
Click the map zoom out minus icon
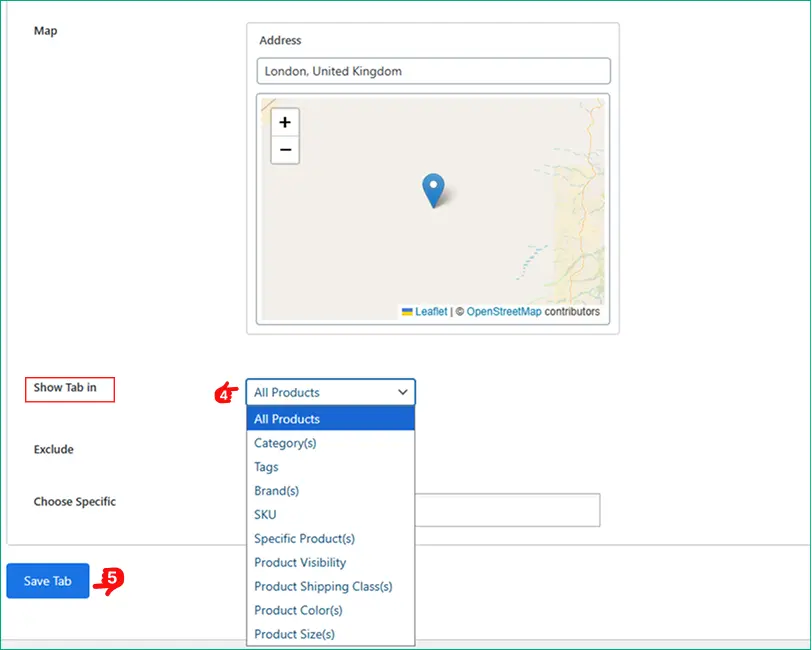coord(285,150)
